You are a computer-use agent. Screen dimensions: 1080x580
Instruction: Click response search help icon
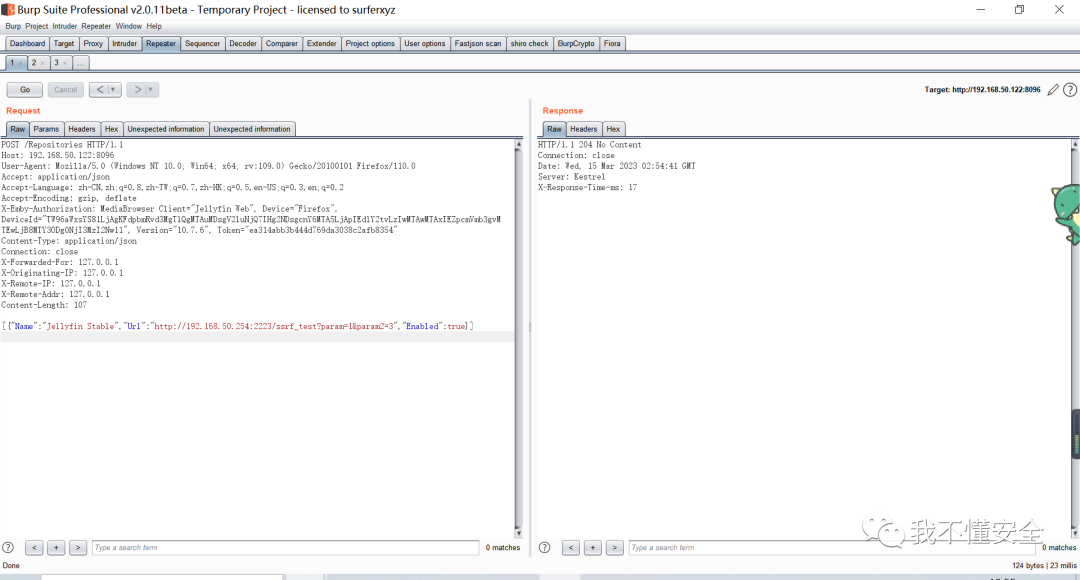click(544, 548)
